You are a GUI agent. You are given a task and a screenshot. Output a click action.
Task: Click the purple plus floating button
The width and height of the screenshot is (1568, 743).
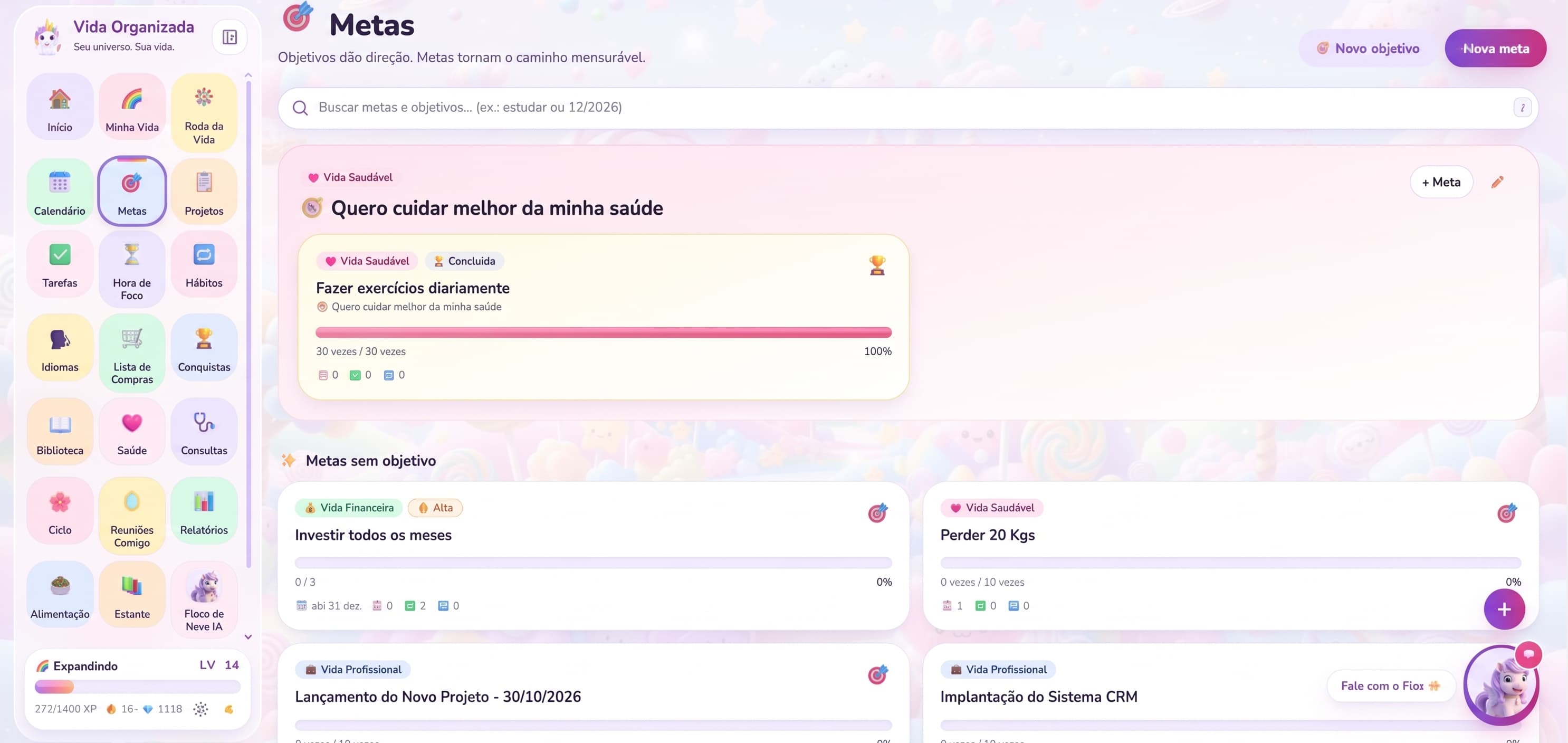[x=1504, y=609]
